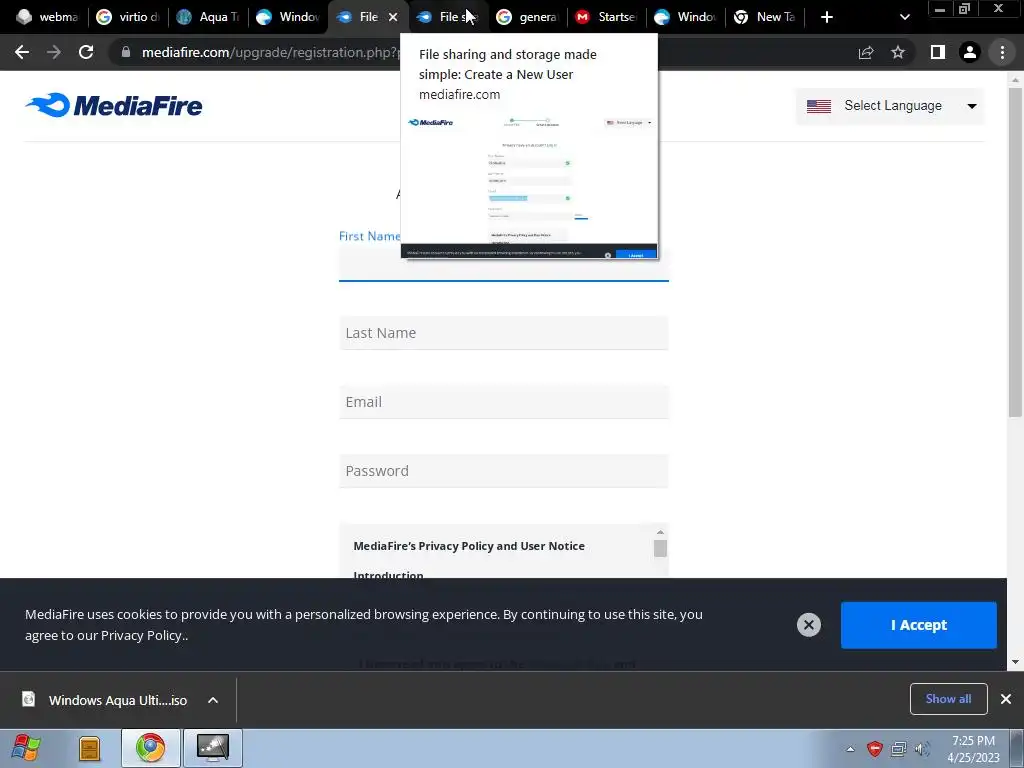Screen dimensions: 1024x768
Task: Go back to previous page
Action: coord(22,52)
